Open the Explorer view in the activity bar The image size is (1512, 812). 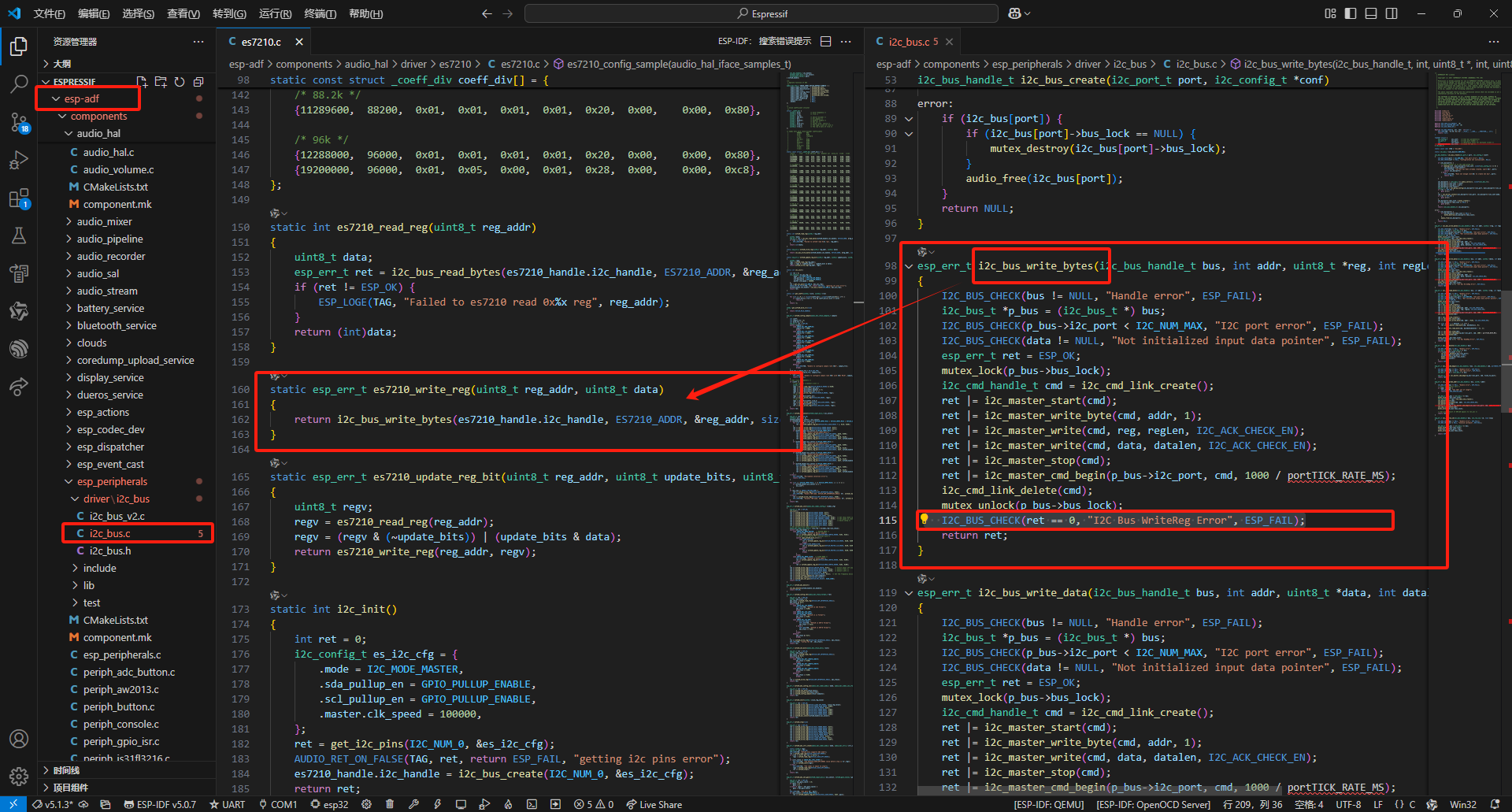click(x=19, y=46)
